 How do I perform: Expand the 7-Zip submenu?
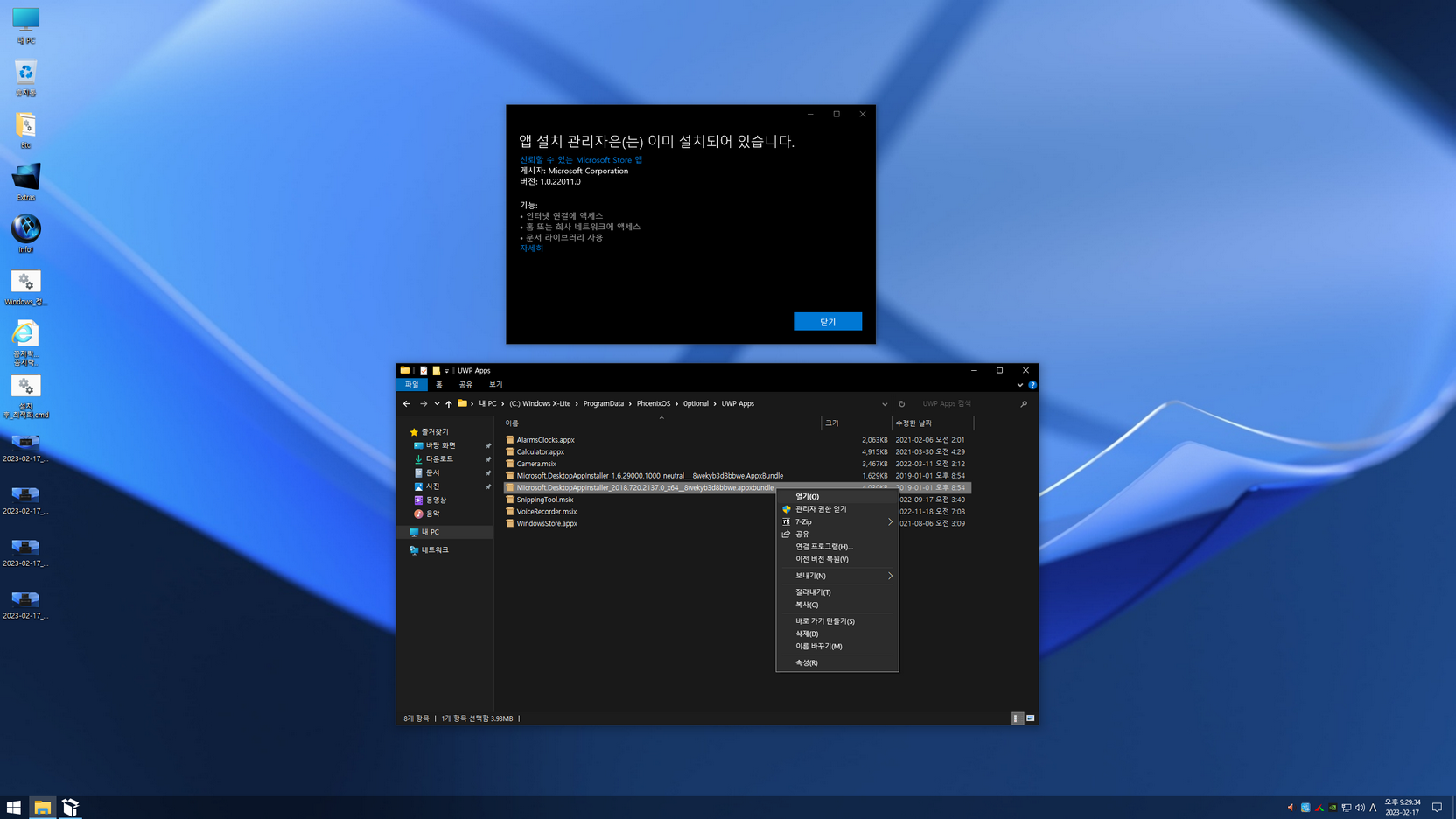pyautogui.click(x=890, y=521)
